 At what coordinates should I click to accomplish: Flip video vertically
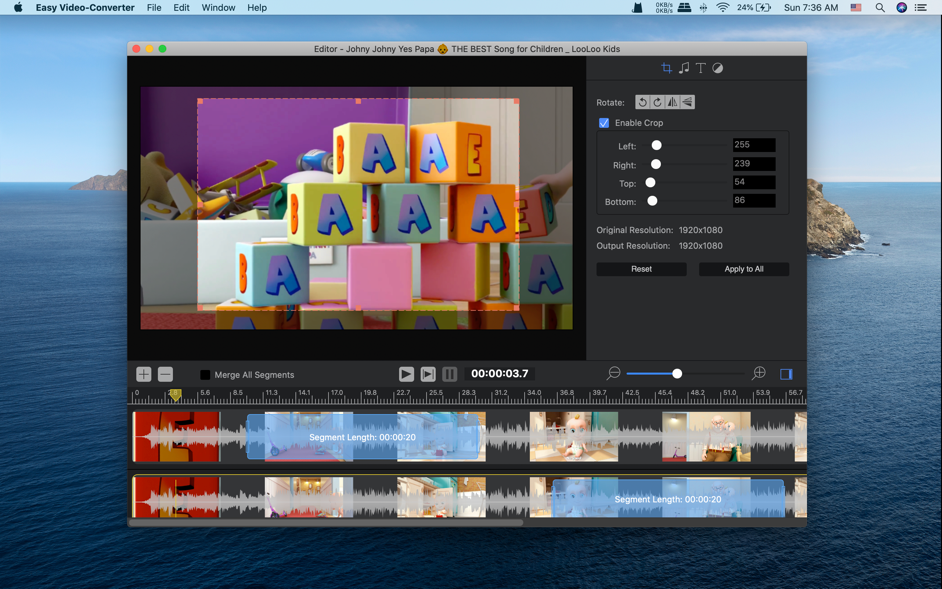687,102
